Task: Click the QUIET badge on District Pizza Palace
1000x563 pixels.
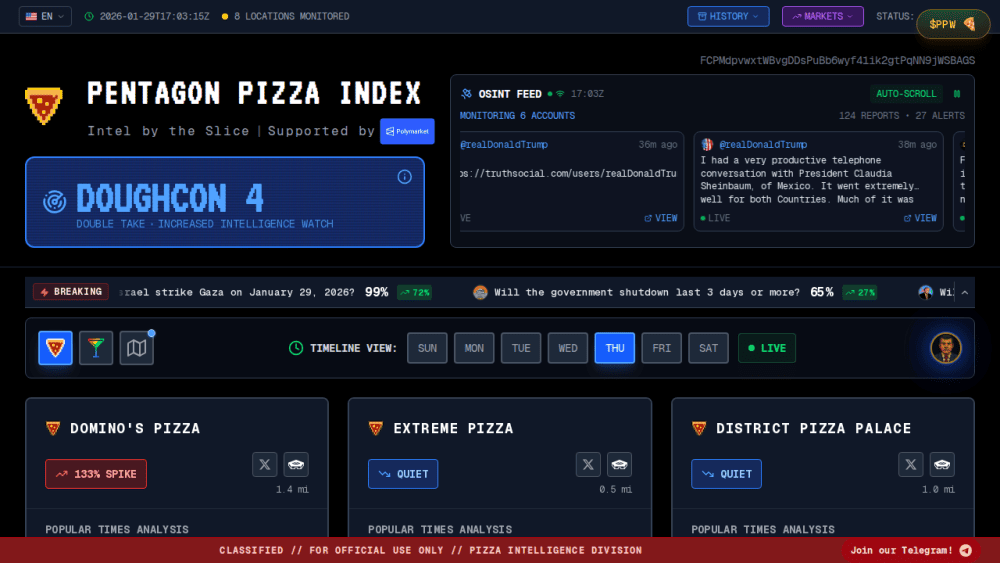Action: [x=726, y=474]
